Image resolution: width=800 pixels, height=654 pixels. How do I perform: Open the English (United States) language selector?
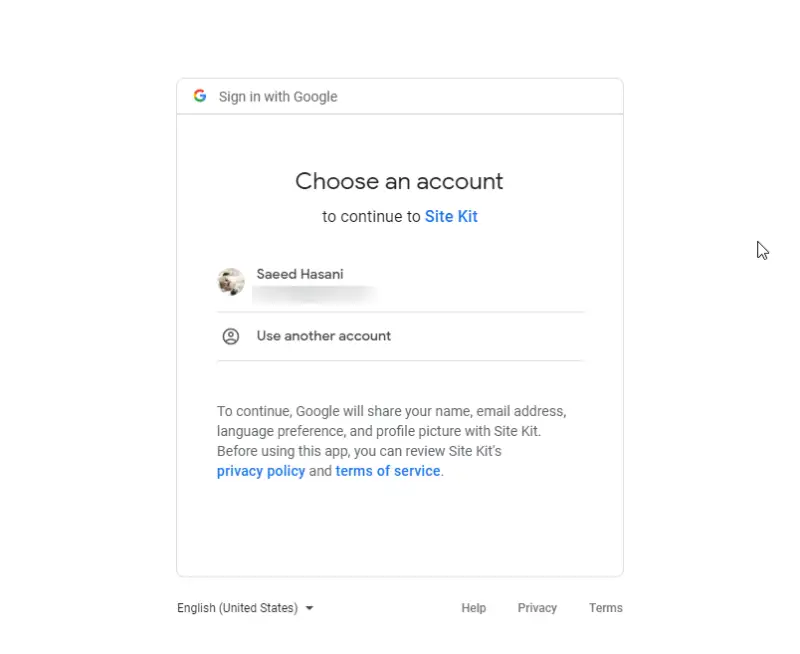point(238,608)
